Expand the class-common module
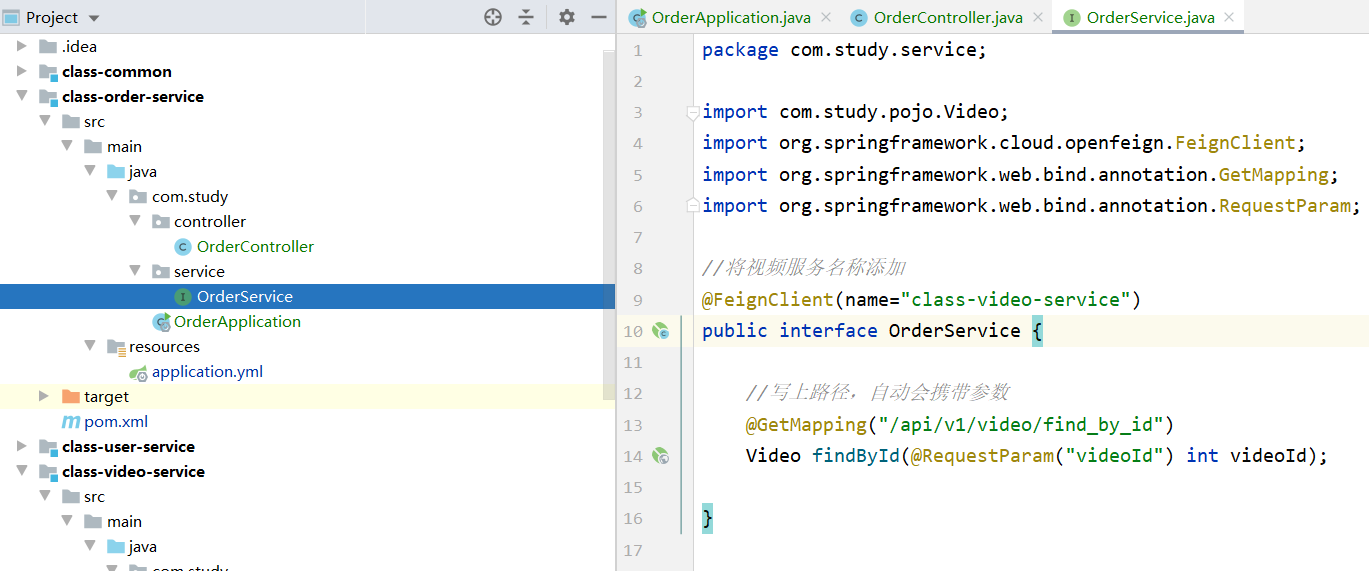The width and height of the screenshot is (1369, 571). [22, 71]
